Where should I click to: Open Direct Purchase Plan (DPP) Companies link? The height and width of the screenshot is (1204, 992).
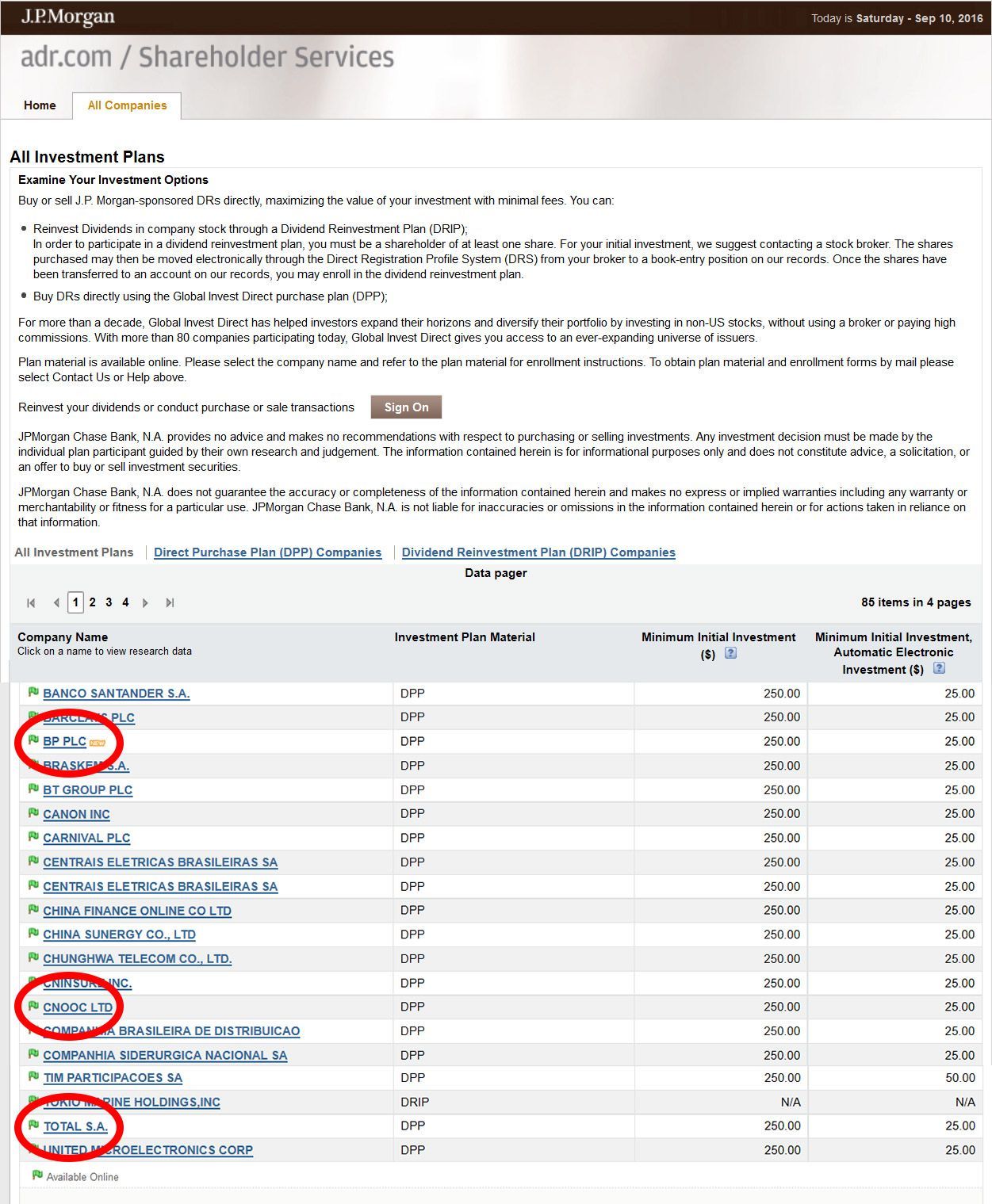[267, 552]
